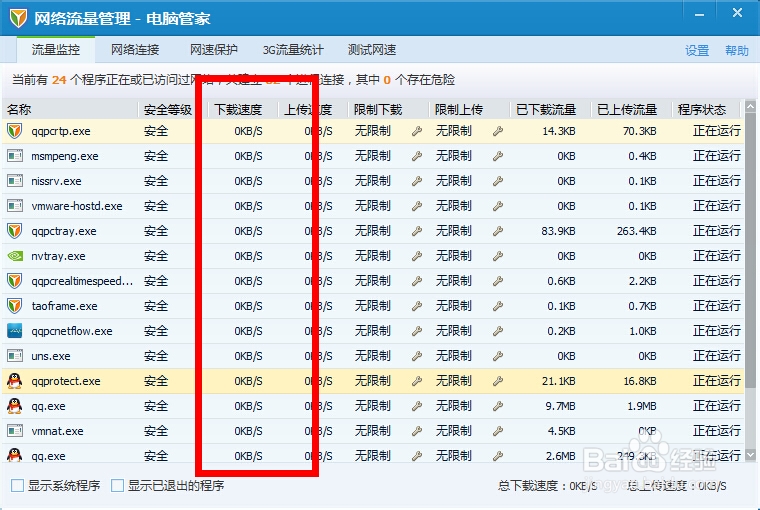Click the 263.4KB uploaded value
This screenshot has width=760, height=510.
click(x=636, y=231)
